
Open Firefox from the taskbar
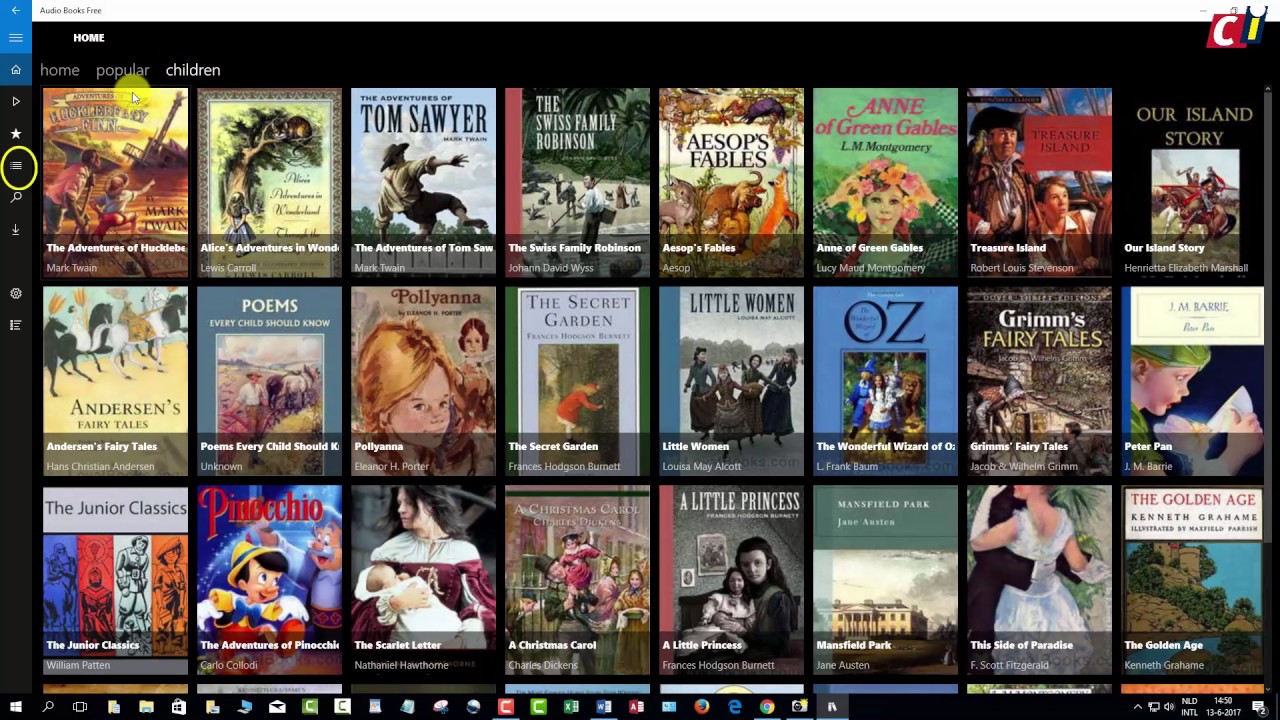point(702,707)
